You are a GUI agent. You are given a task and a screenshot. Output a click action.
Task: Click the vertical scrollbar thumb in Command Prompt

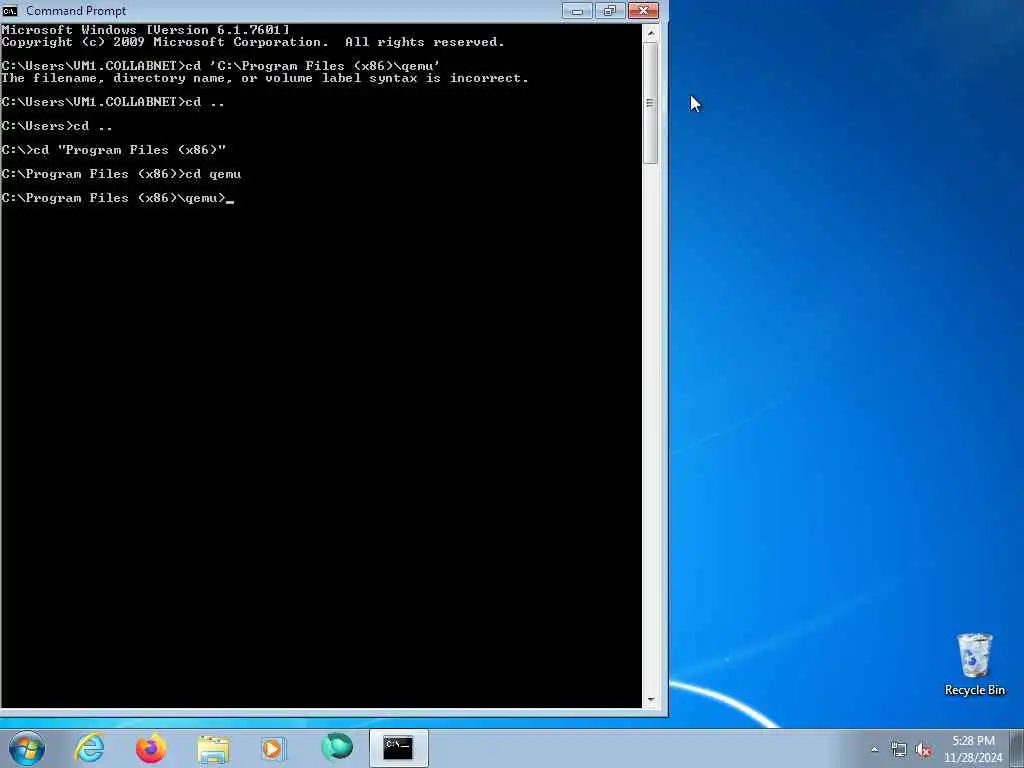coord(650,103)
